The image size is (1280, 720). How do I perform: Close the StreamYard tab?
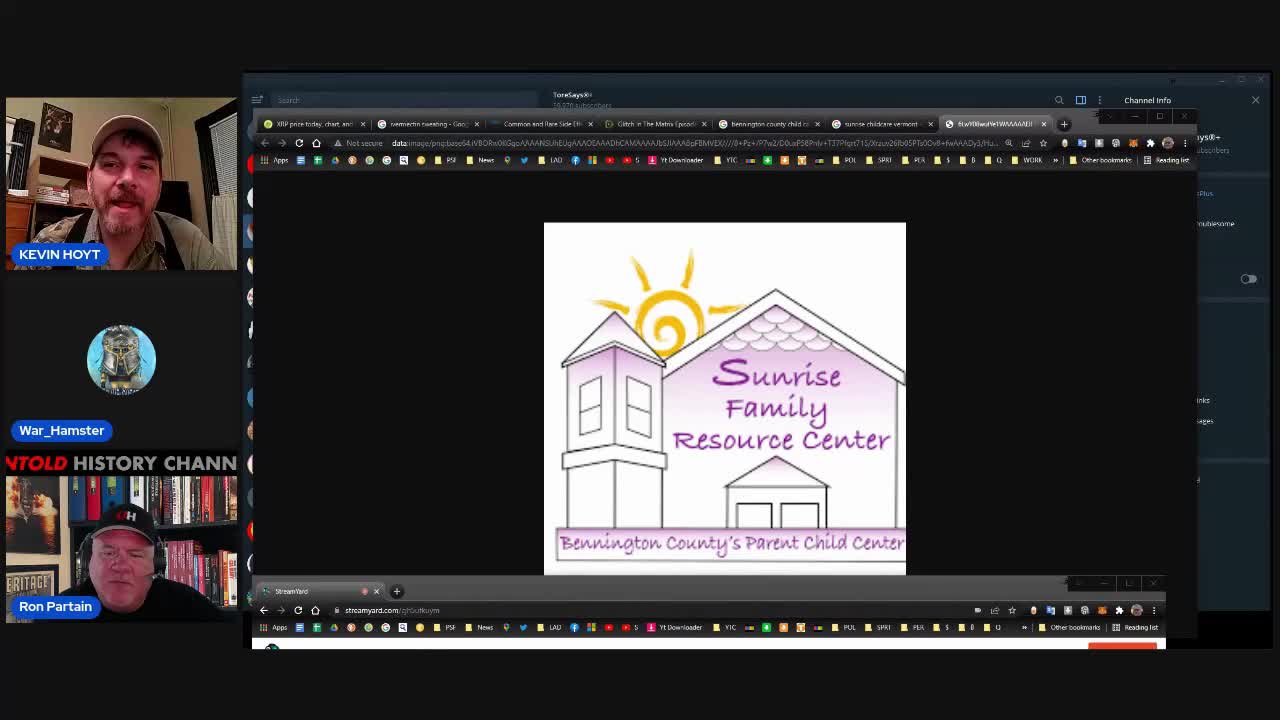coord(377,591)
